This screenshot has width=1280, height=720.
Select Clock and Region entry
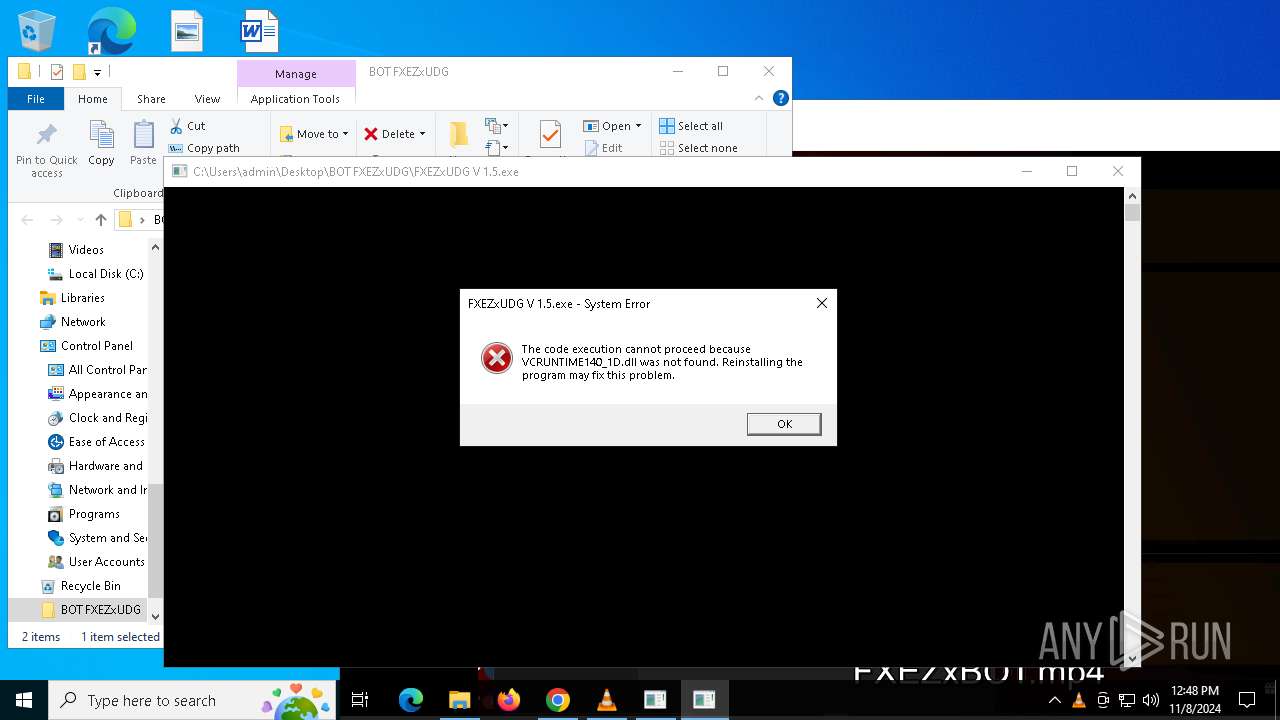click(x=97, y=418)
